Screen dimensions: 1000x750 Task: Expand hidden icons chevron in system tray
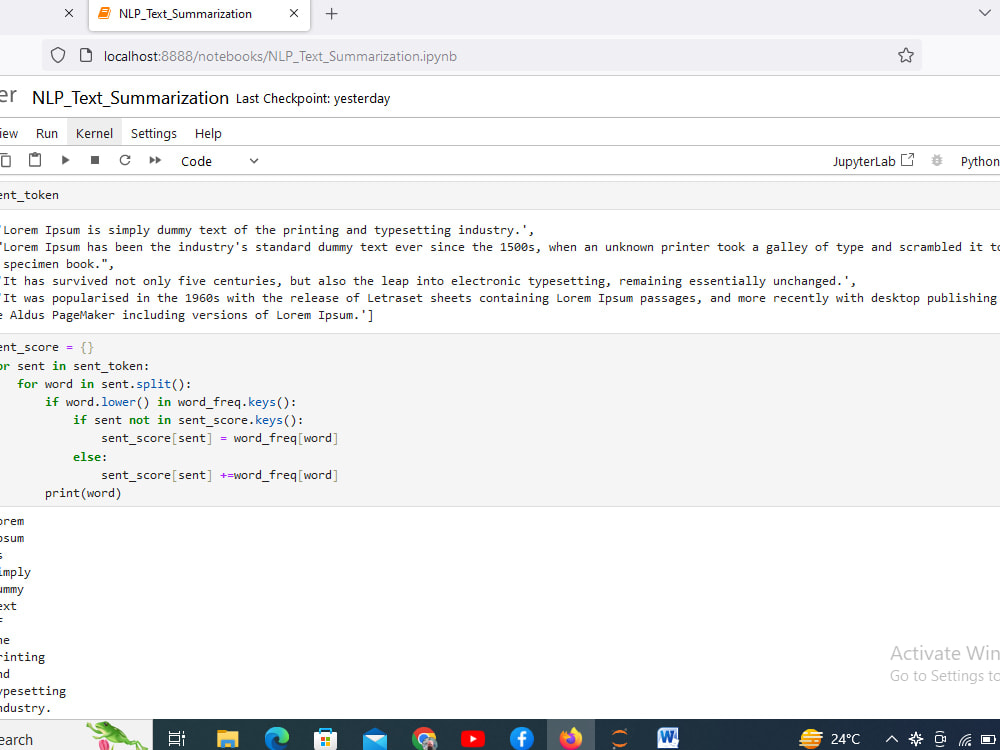(891, 739)
